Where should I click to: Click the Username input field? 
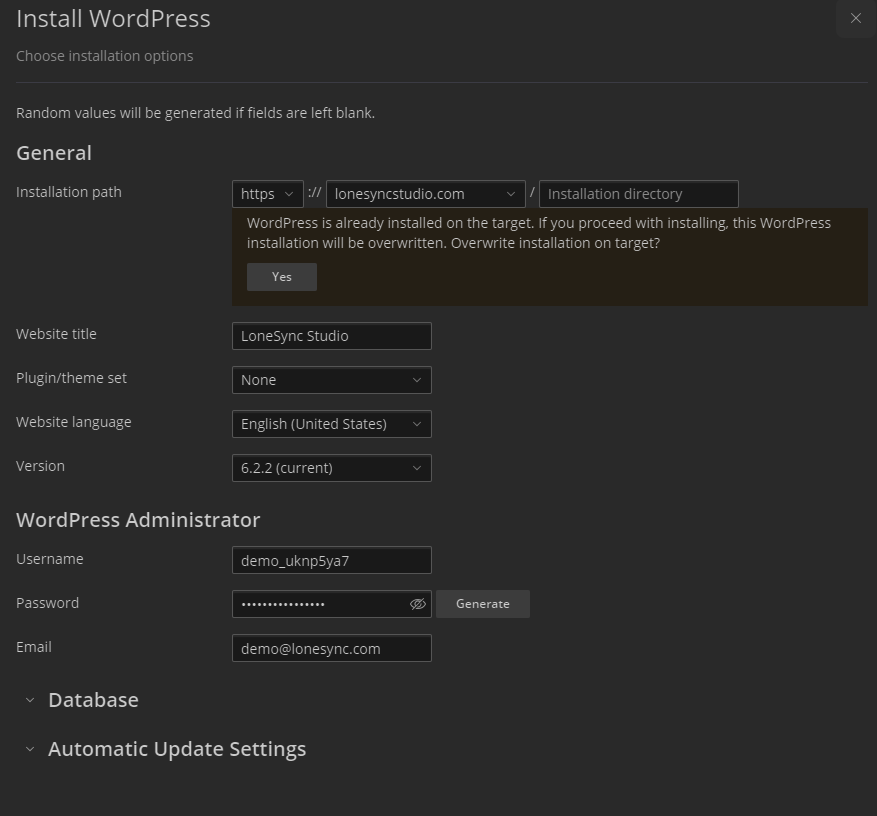click(331, 560)
